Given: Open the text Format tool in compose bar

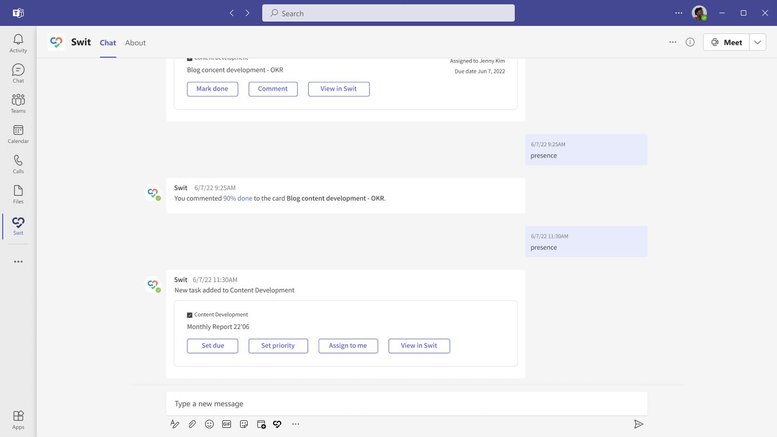Looking at the screenshot, I should point(175,424).
